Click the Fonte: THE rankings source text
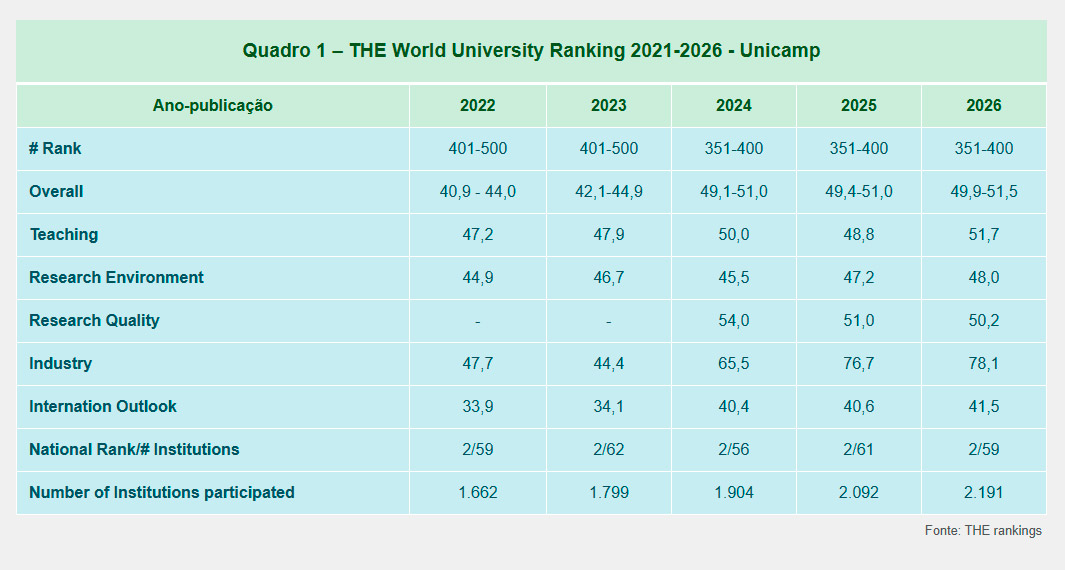 982,531
